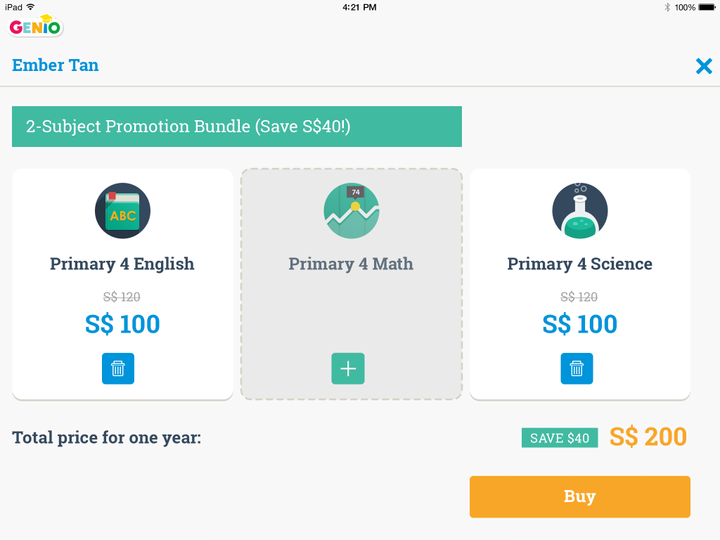Select the Primary 4 English title

click(122, 264)
